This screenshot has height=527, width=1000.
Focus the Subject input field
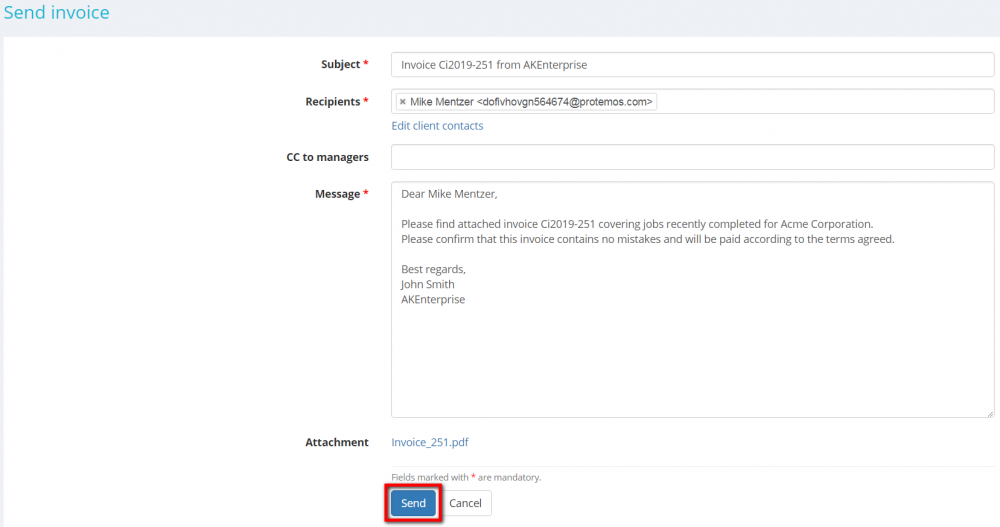click(692, 65)
